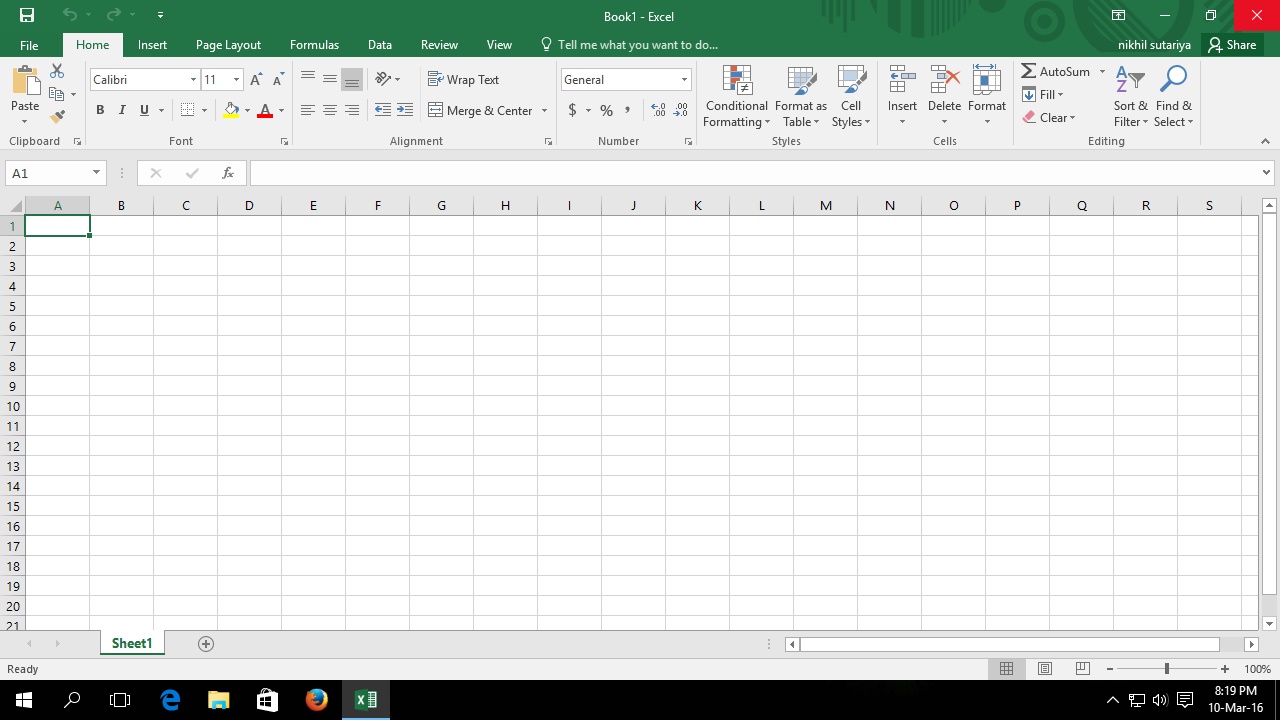Screen dimensions: 1280x720
Task: Toggle Underline formatting
Action: tap(144, 110)
